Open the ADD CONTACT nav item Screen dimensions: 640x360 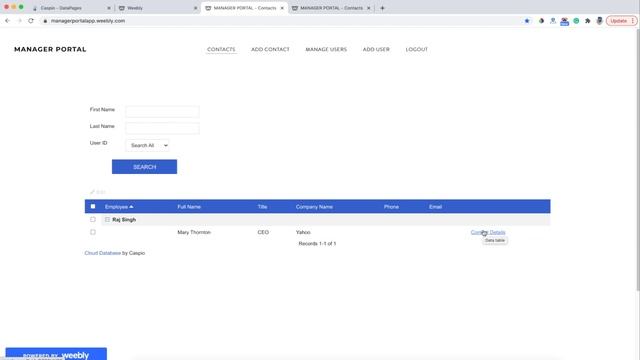tap(270, 49)
